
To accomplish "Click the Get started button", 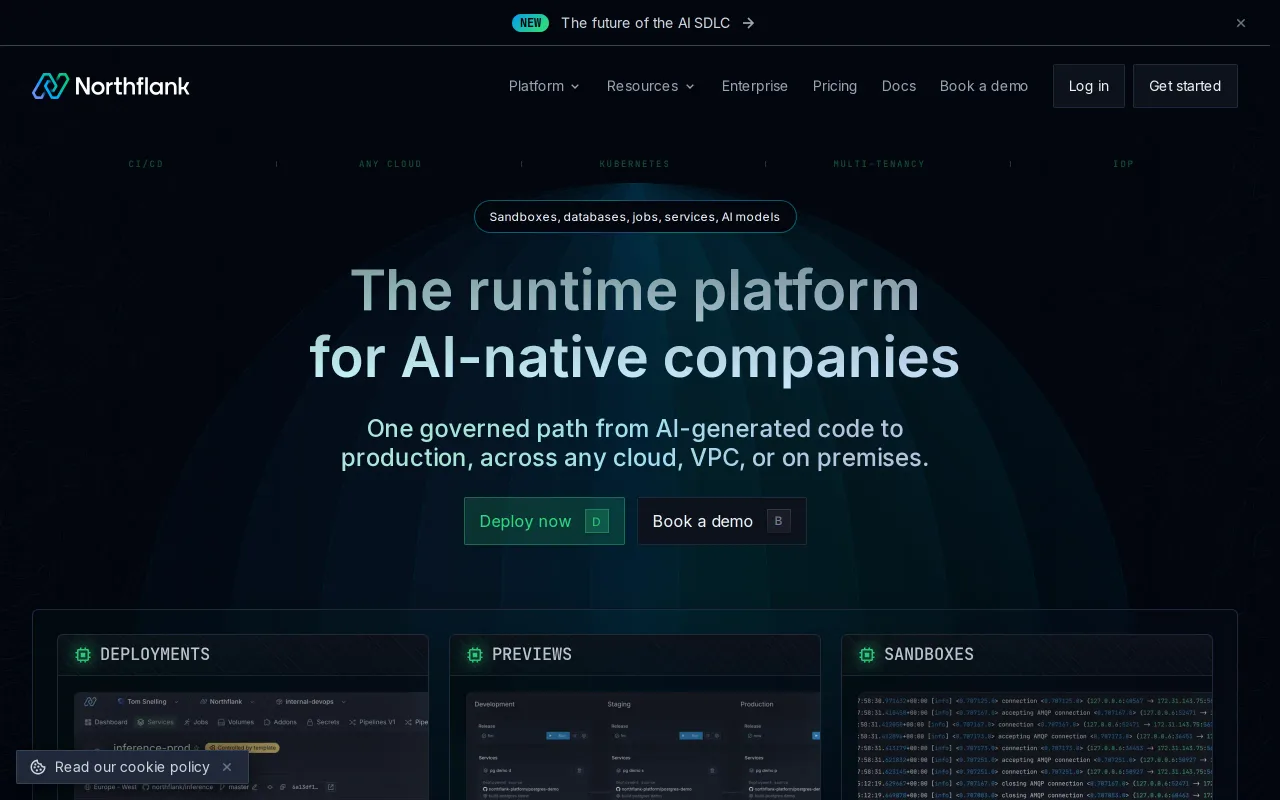I will click(1185, 86).
